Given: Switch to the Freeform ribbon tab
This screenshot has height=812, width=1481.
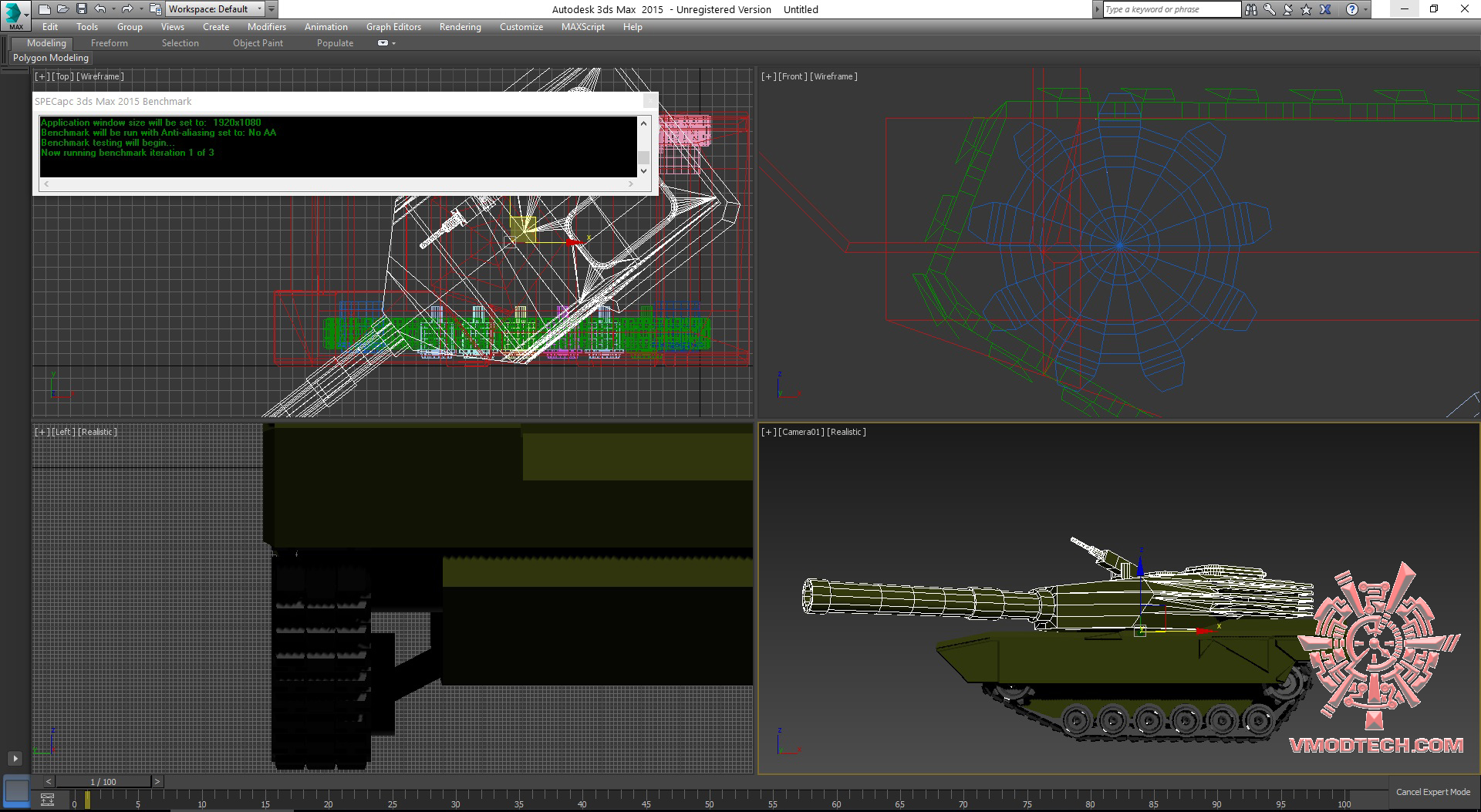Looking at the screenshot, I should (109, 43).
